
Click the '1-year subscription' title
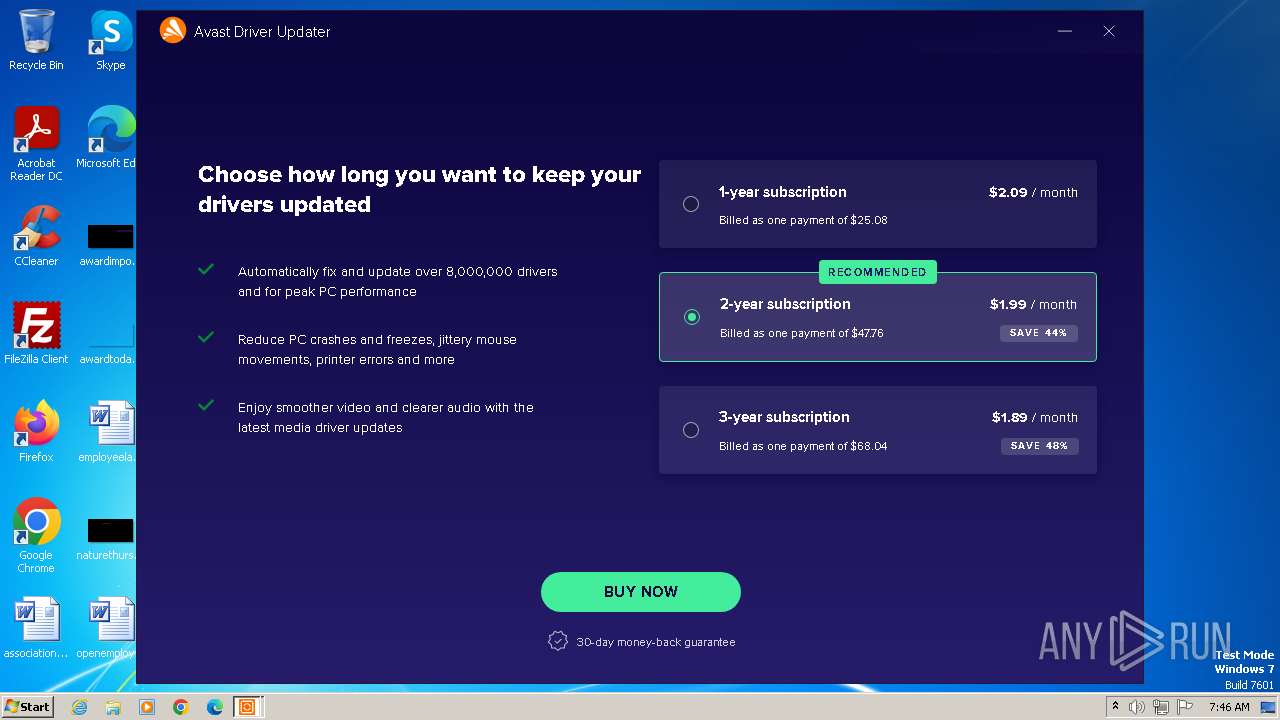(x=783, y=192)
